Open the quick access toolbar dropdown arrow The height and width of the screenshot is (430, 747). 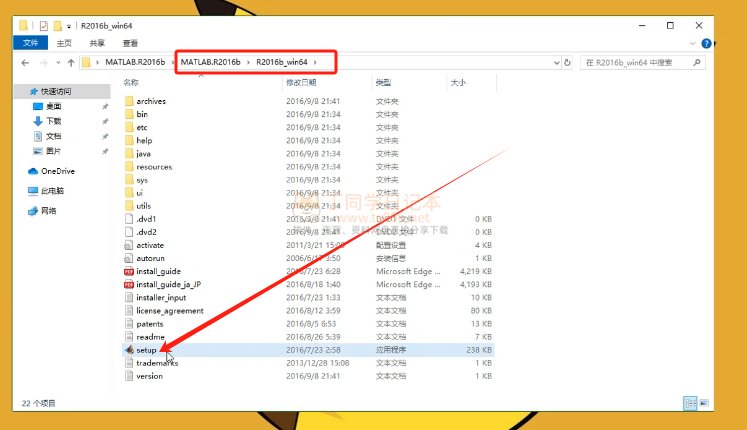click(69, 26)
